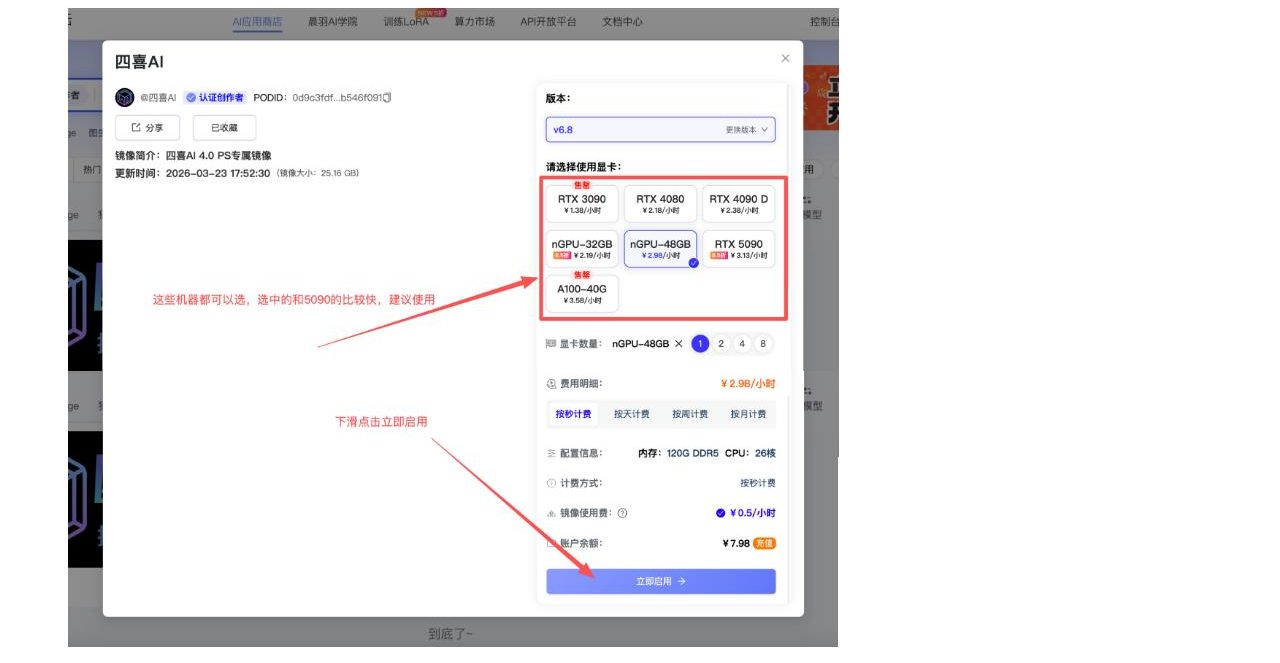The width and height of the screenshot is (1280, 663).
Task: Copy the PODID using the copy icon
Action: (387, 98)
